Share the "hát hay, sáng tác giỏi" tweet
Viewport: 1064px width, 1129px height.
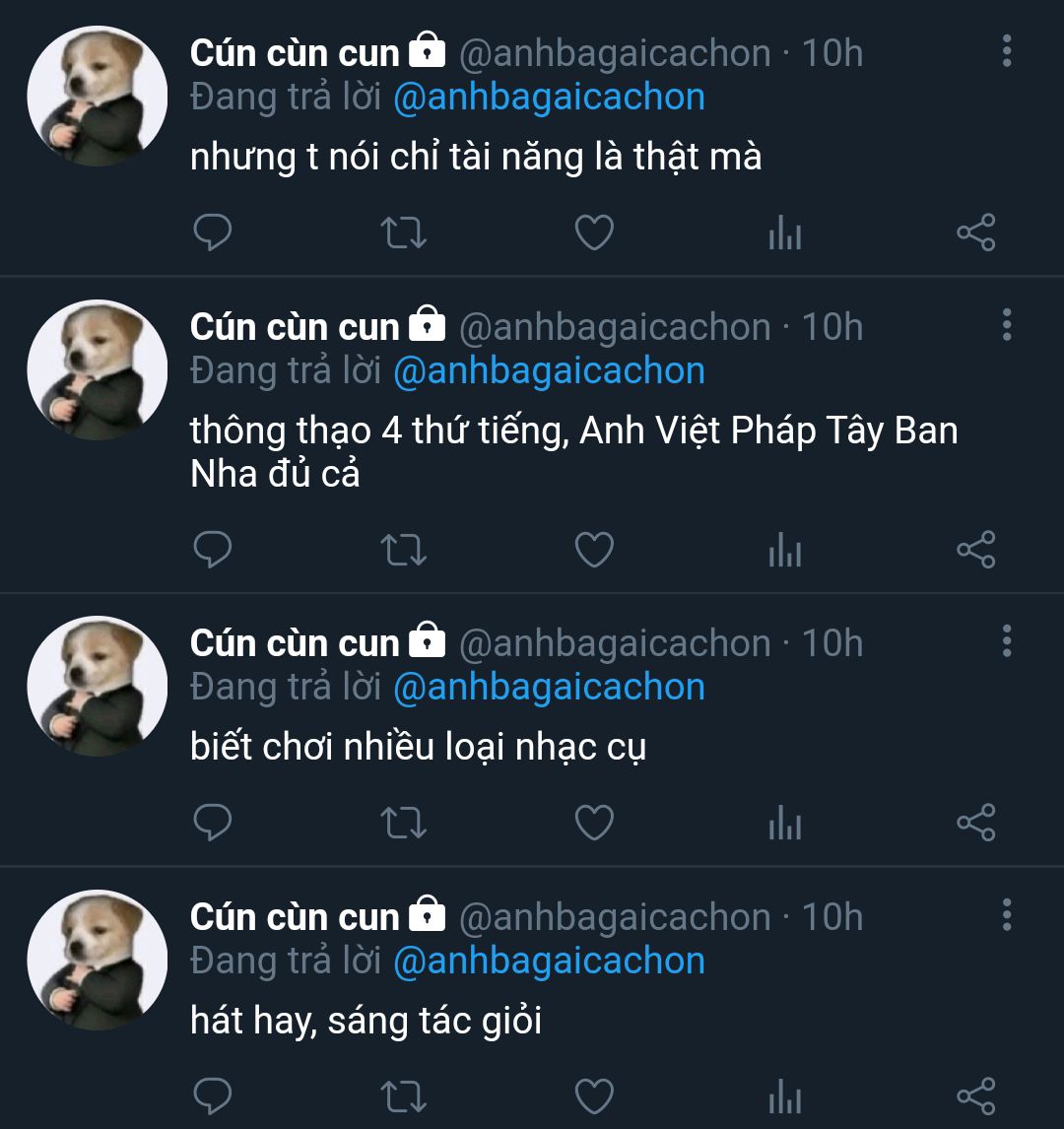(x=976, y=1096)
